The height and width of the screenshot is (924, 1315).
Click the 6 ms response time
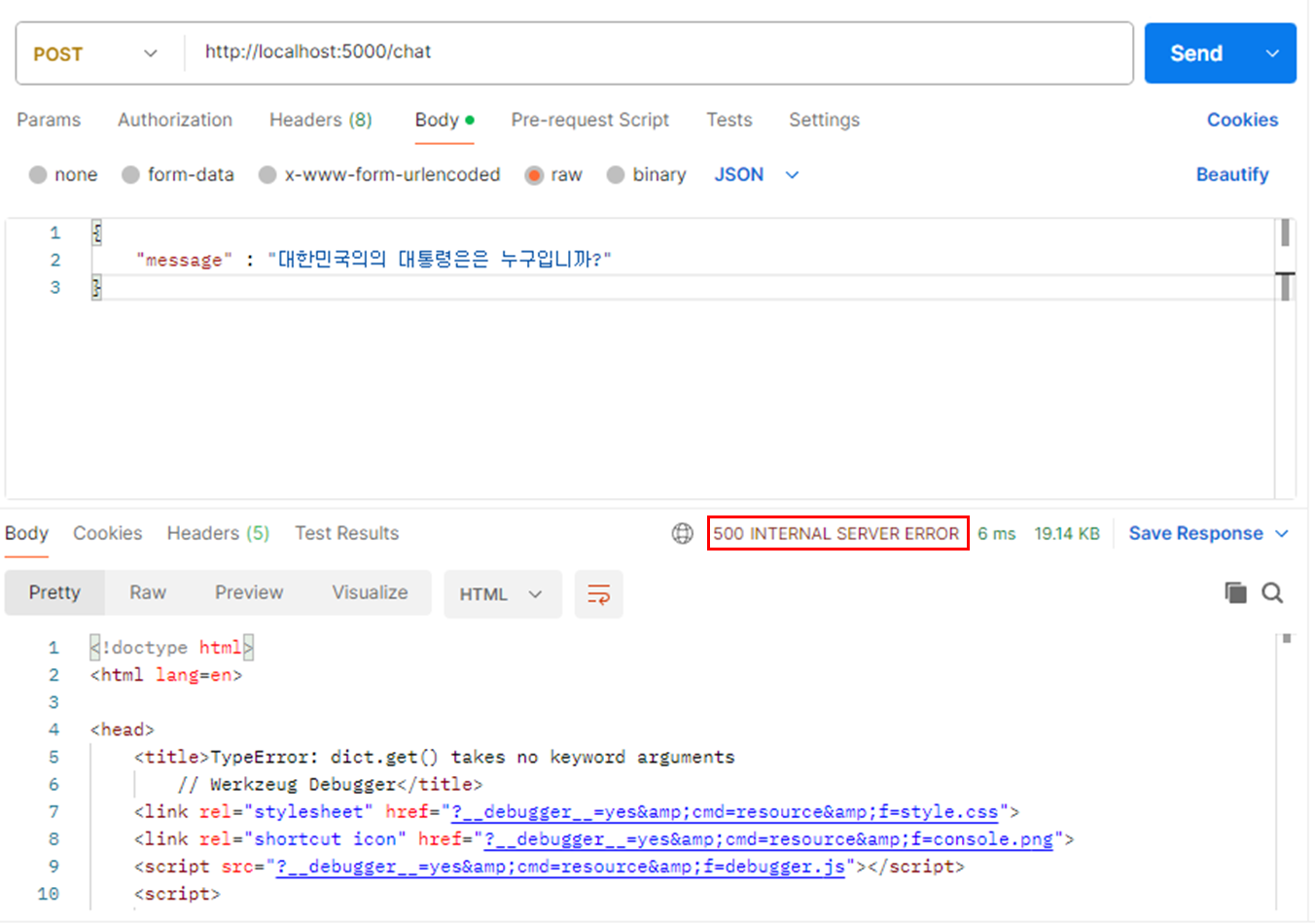pos(996,533)
